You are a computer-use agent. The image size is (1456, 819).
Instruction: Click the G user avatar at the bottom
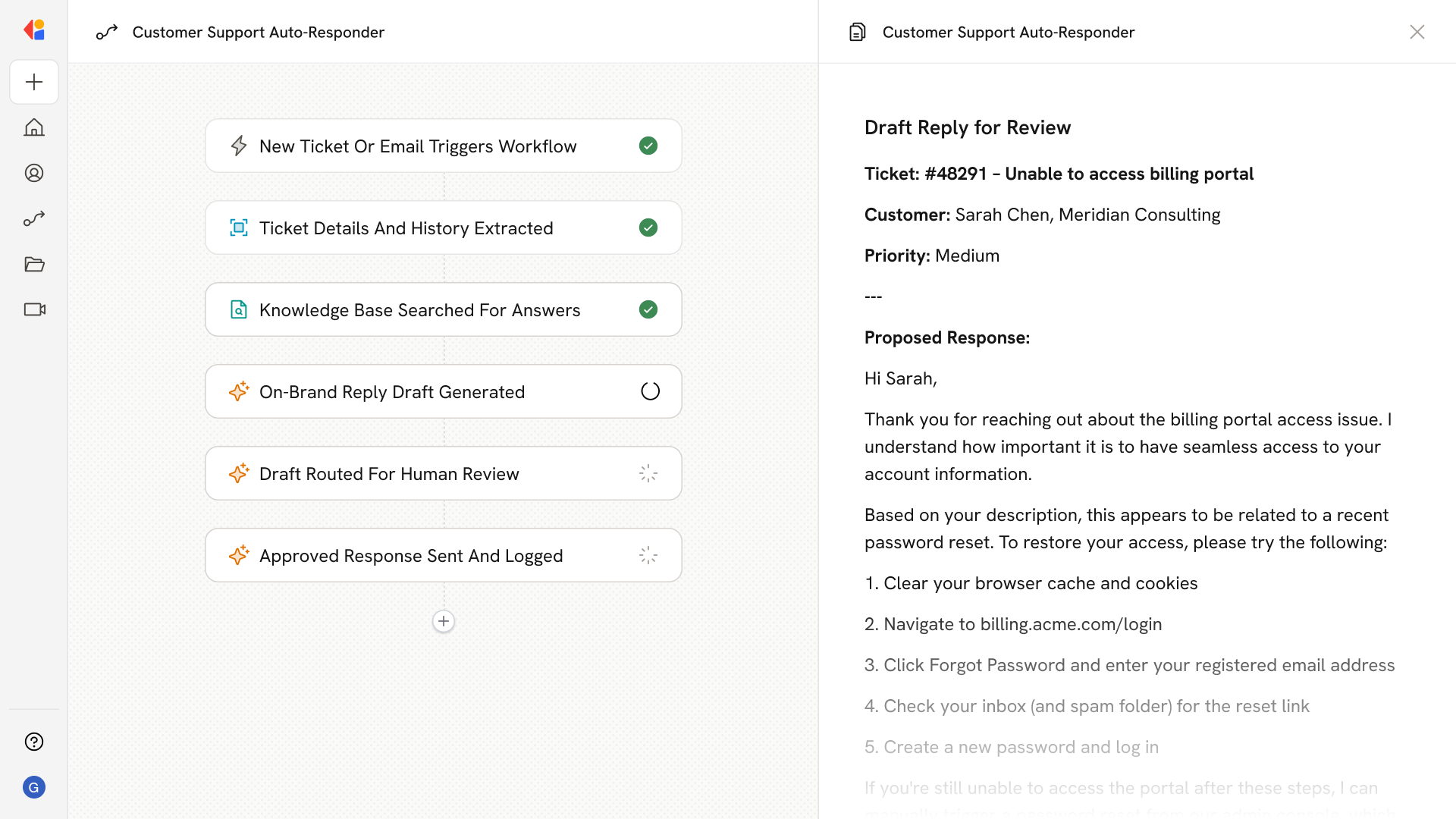point(34,787)
